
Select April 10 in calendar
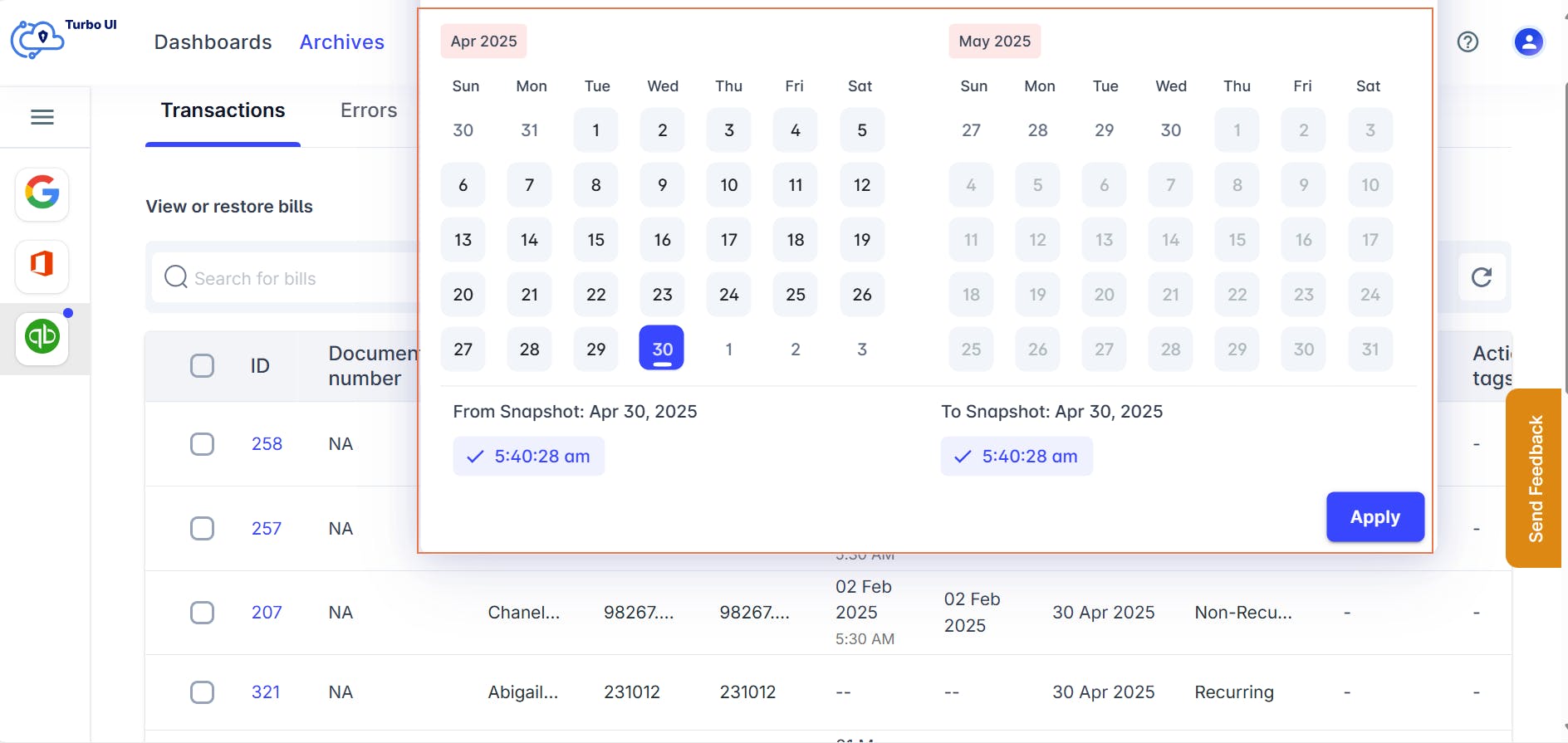coord(728,185)
